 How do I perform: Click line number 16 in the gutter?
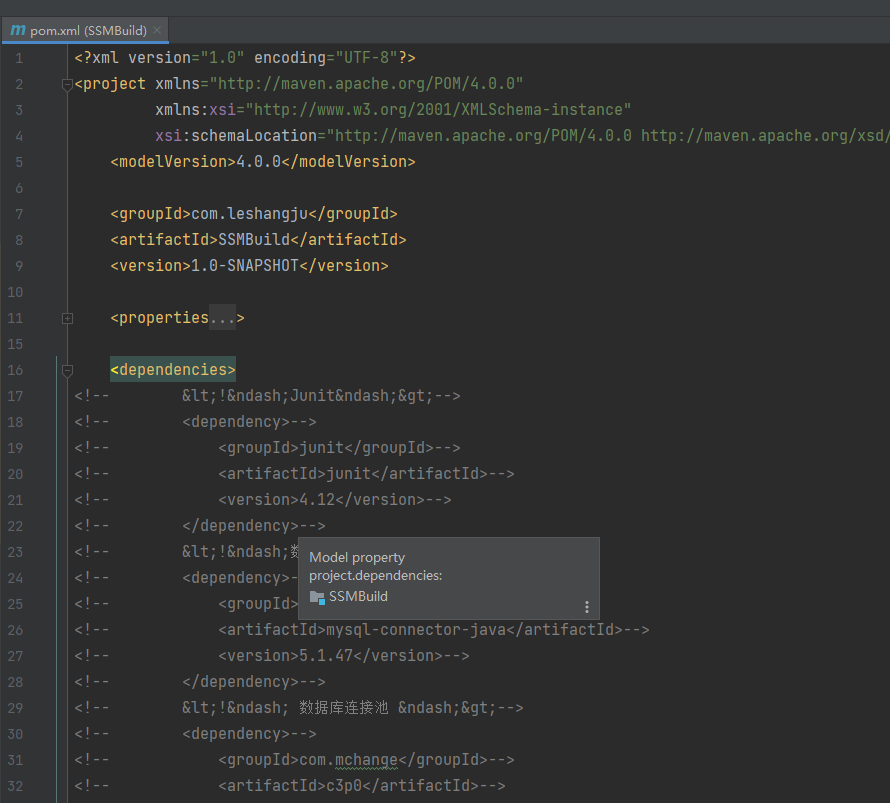(x=15, y=370)
